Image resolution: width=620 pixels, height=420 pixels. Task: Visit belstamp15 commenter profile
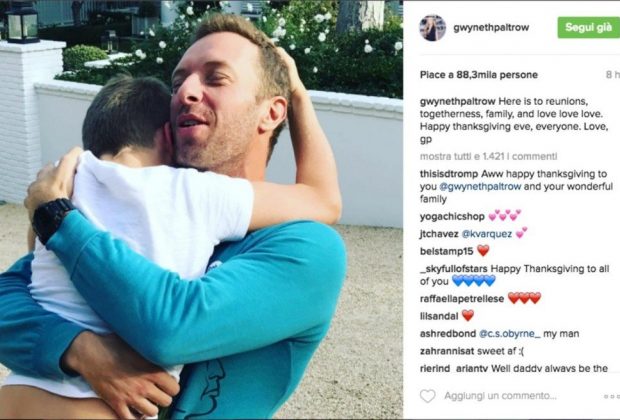pyautogui.click(x=446, y=251)
